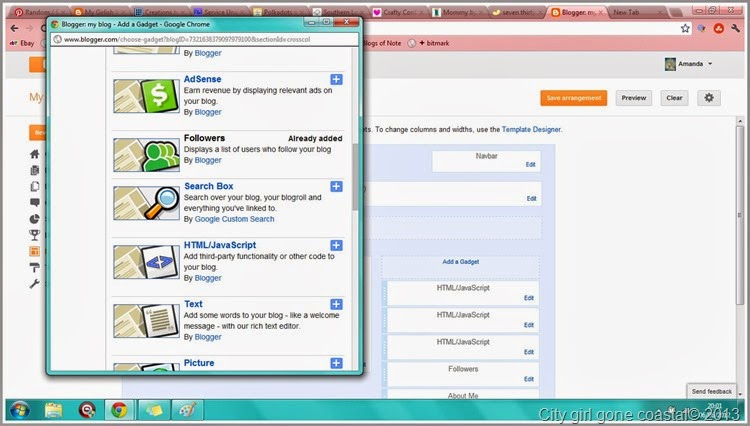Switch to the Mommy browser tab
The width and height of the screenshot is (750, 426).
click(458, 12)
